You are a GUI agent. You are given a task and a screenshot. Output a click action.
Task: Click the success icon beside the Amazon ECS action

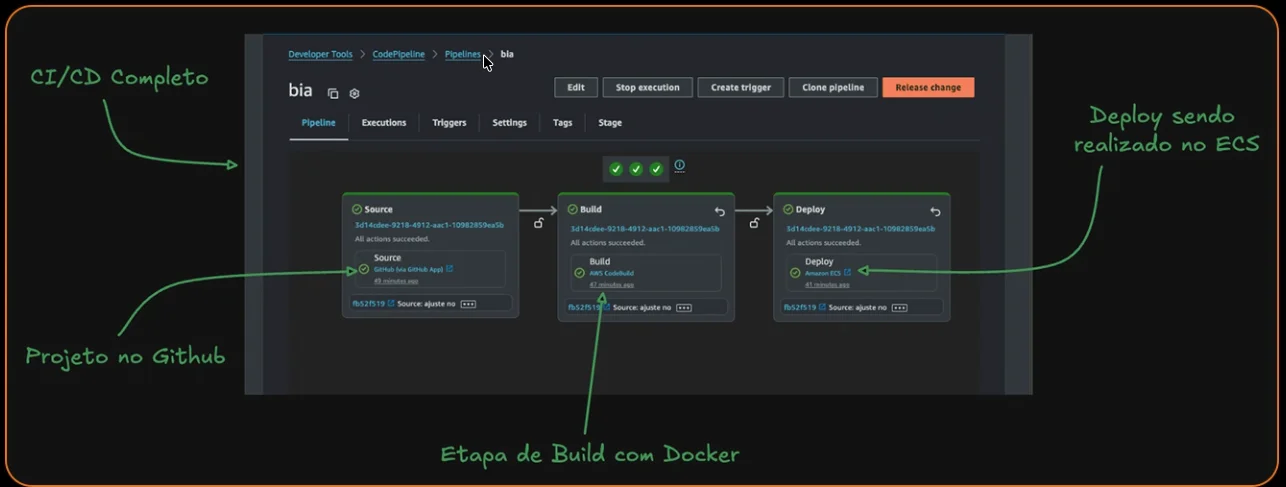[795, 272]
